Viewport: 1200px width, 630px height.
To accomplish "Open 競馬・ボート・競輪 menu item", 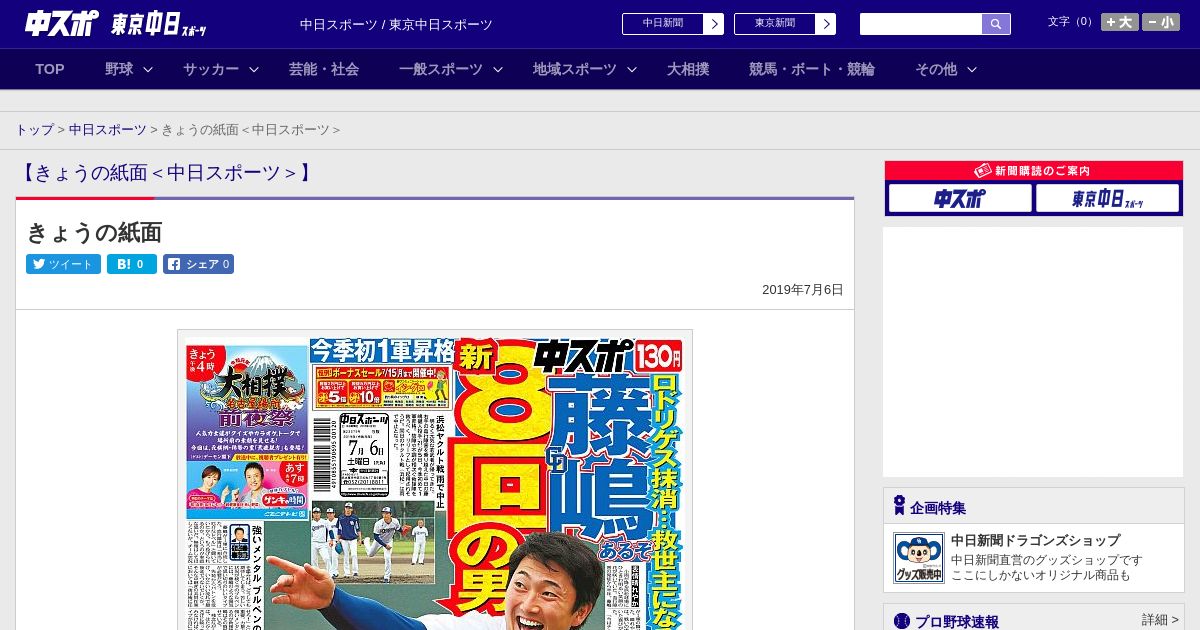I will pyautogui.click(x=812, y=69).
